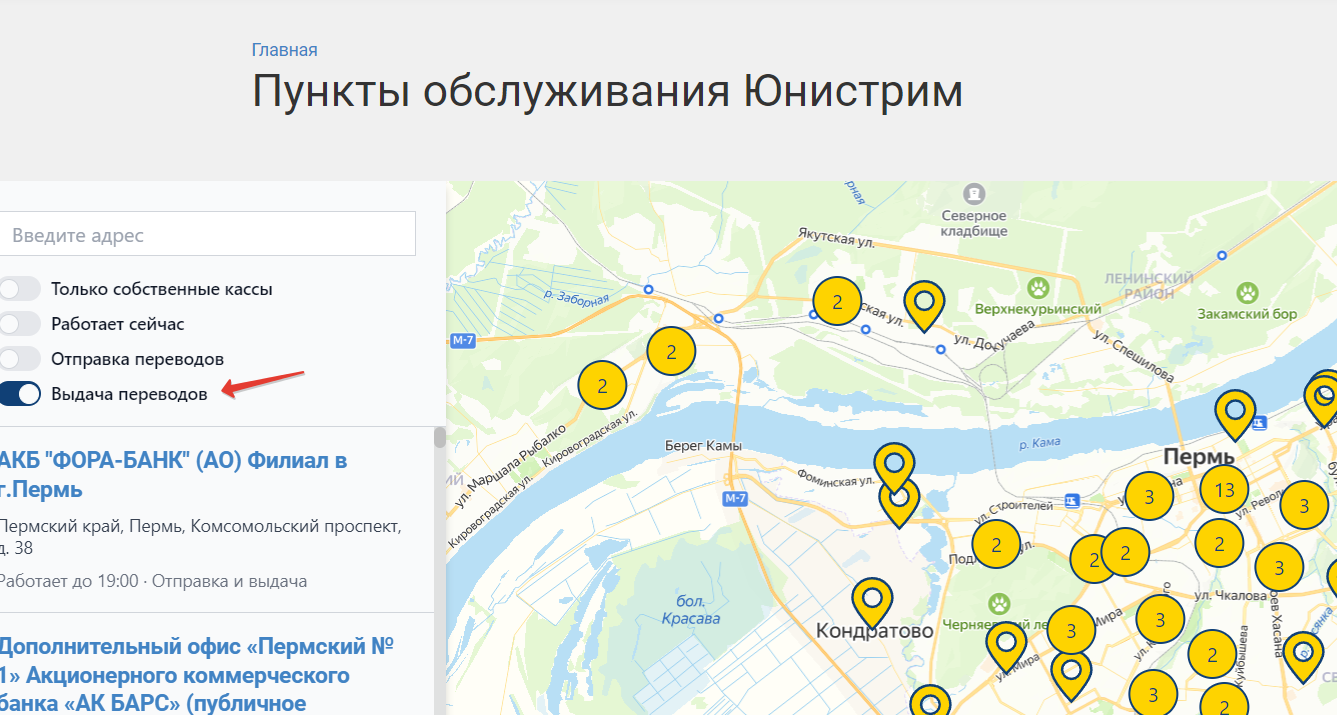Select the pin above the Пермь label
Image resolution: width=1337 pixels, height=715 pixels.
pyautogui.click(x=1235, y=414)
